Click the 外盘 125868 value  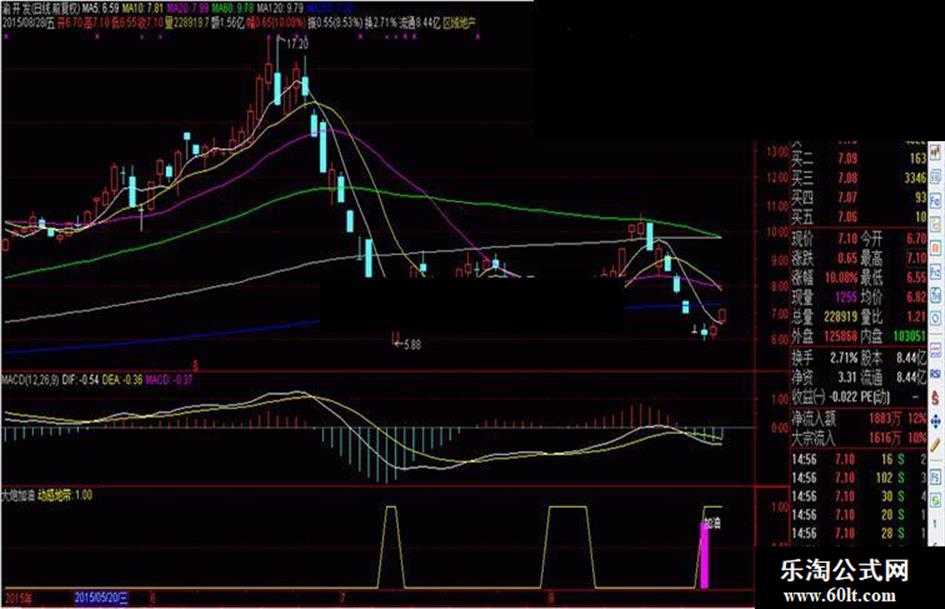824,336
